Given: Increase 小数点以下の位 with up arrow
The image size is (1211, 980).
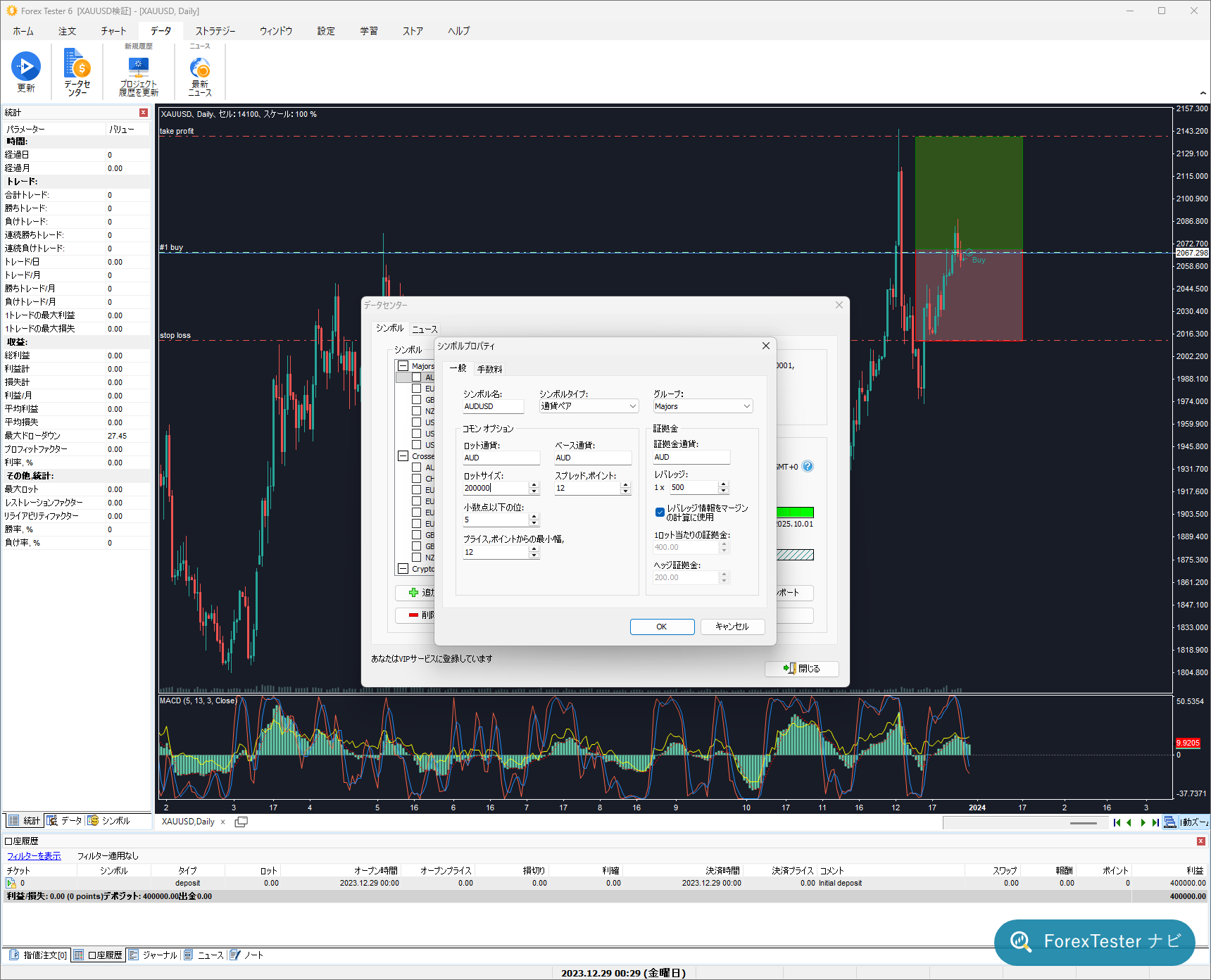Looking at the screenshot, I should click(x=534, y=517).
